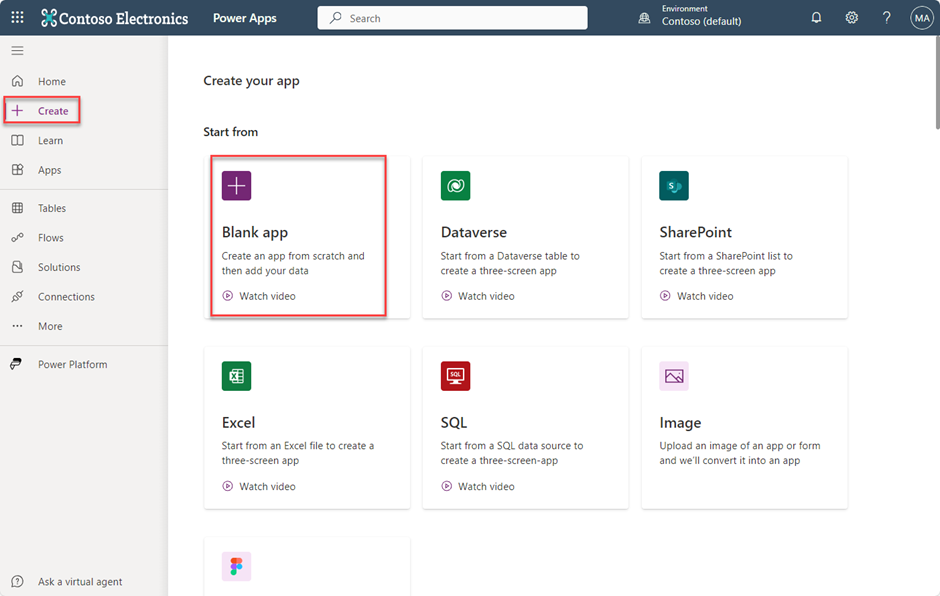The image size is (940, 596).
Task: Choose the Image card title
Action: (680, 423)
